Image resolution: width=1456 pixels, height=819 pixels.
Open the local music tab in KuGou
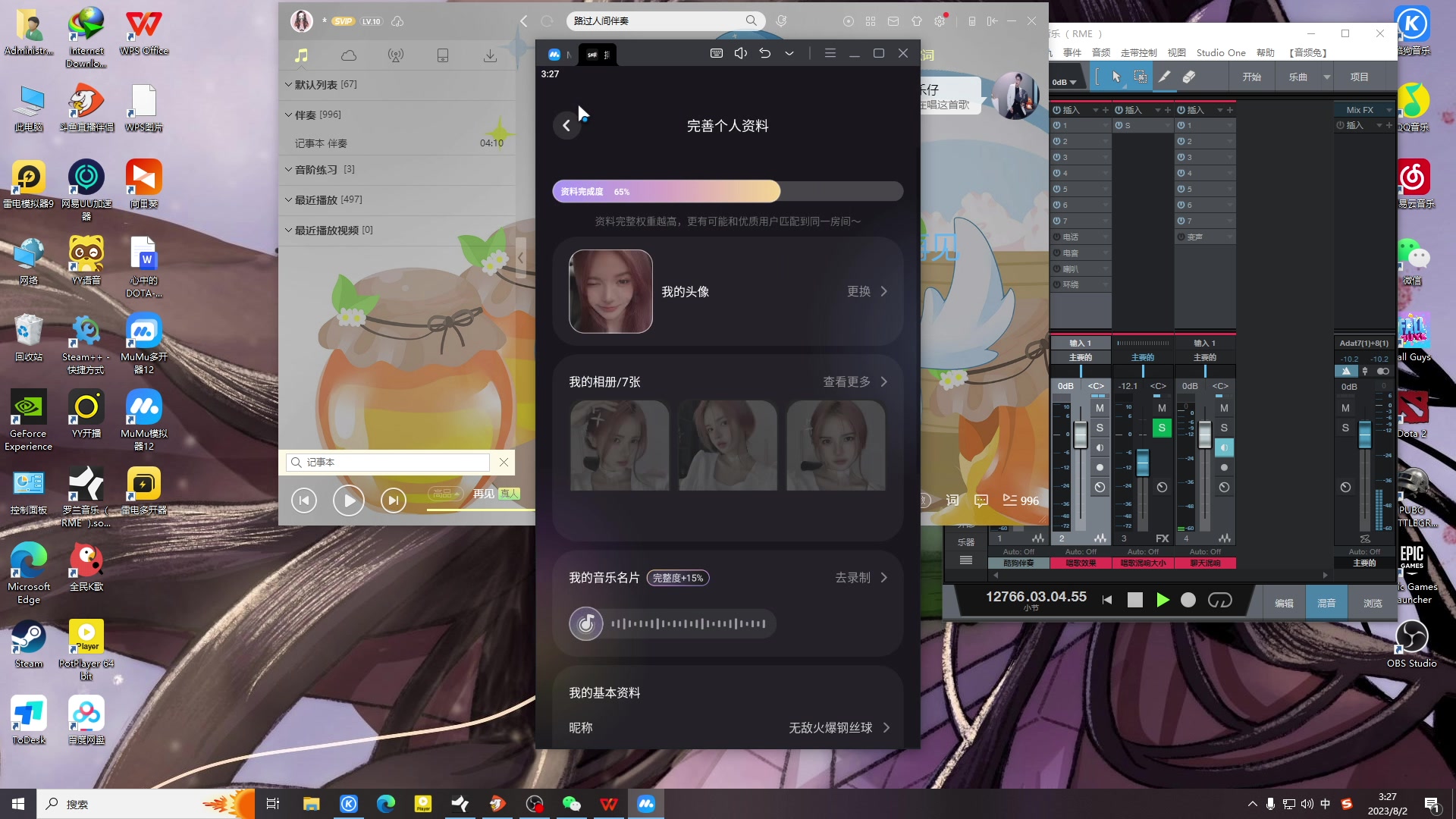coord(302,55)
